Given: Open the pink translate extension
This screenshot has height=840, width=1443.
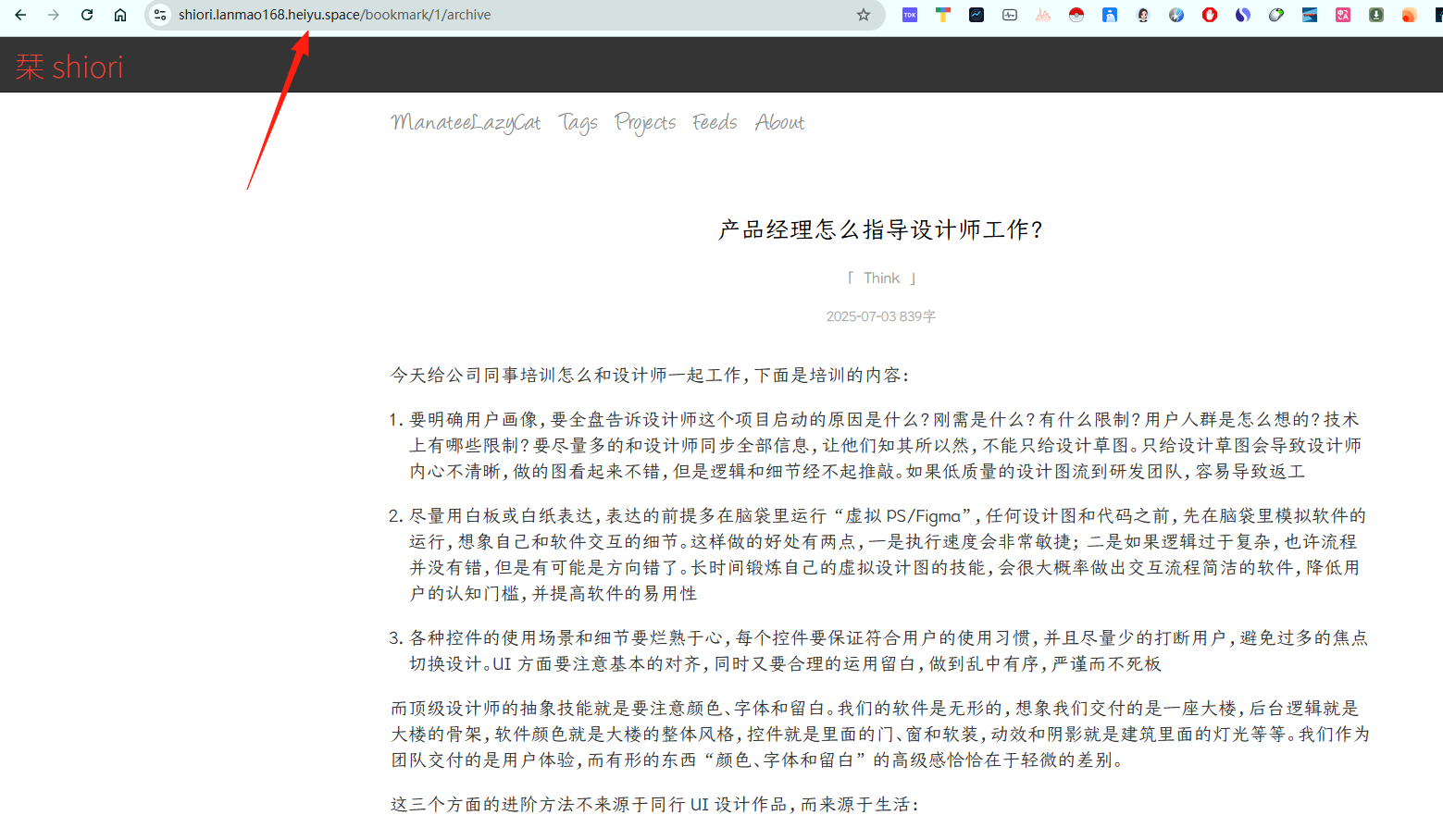Looking at the screenshot, I should tap(1343, 15).
